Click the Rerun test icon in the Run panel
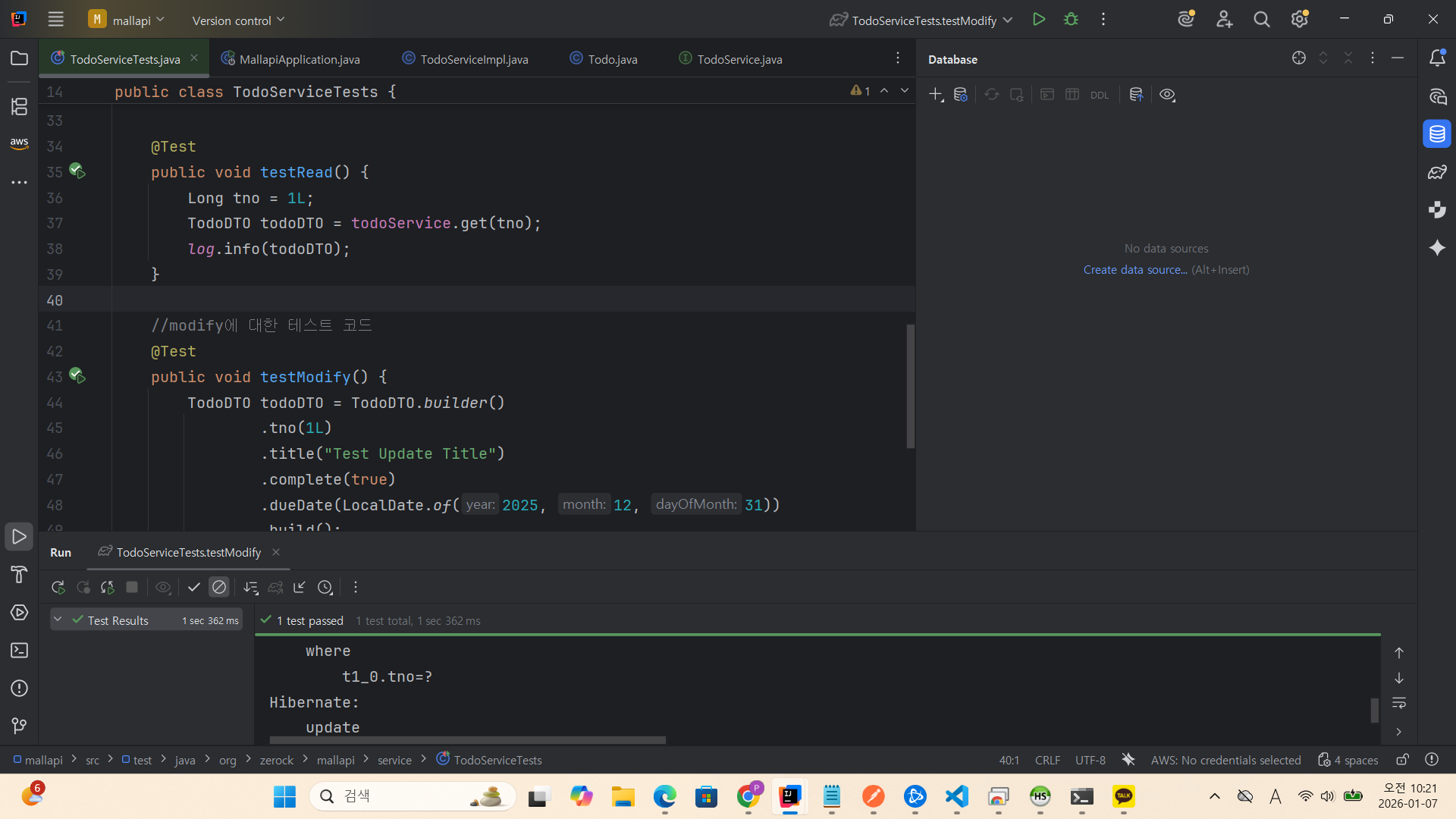The height and width of the screenshot is (819, 1456). pos(58,587)
